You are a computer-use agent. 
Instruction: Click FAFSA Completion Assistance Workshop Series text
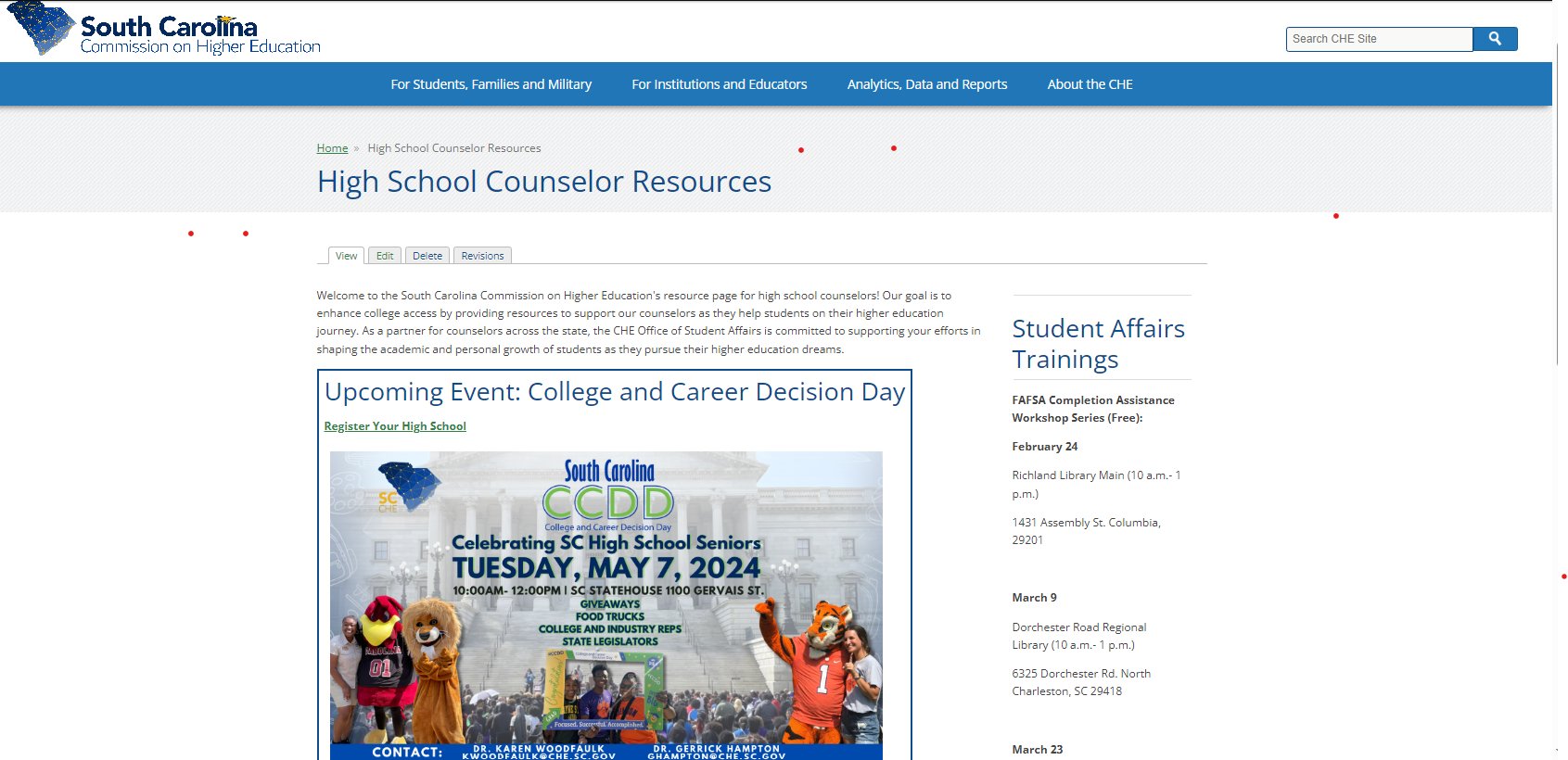point(1093,409)
